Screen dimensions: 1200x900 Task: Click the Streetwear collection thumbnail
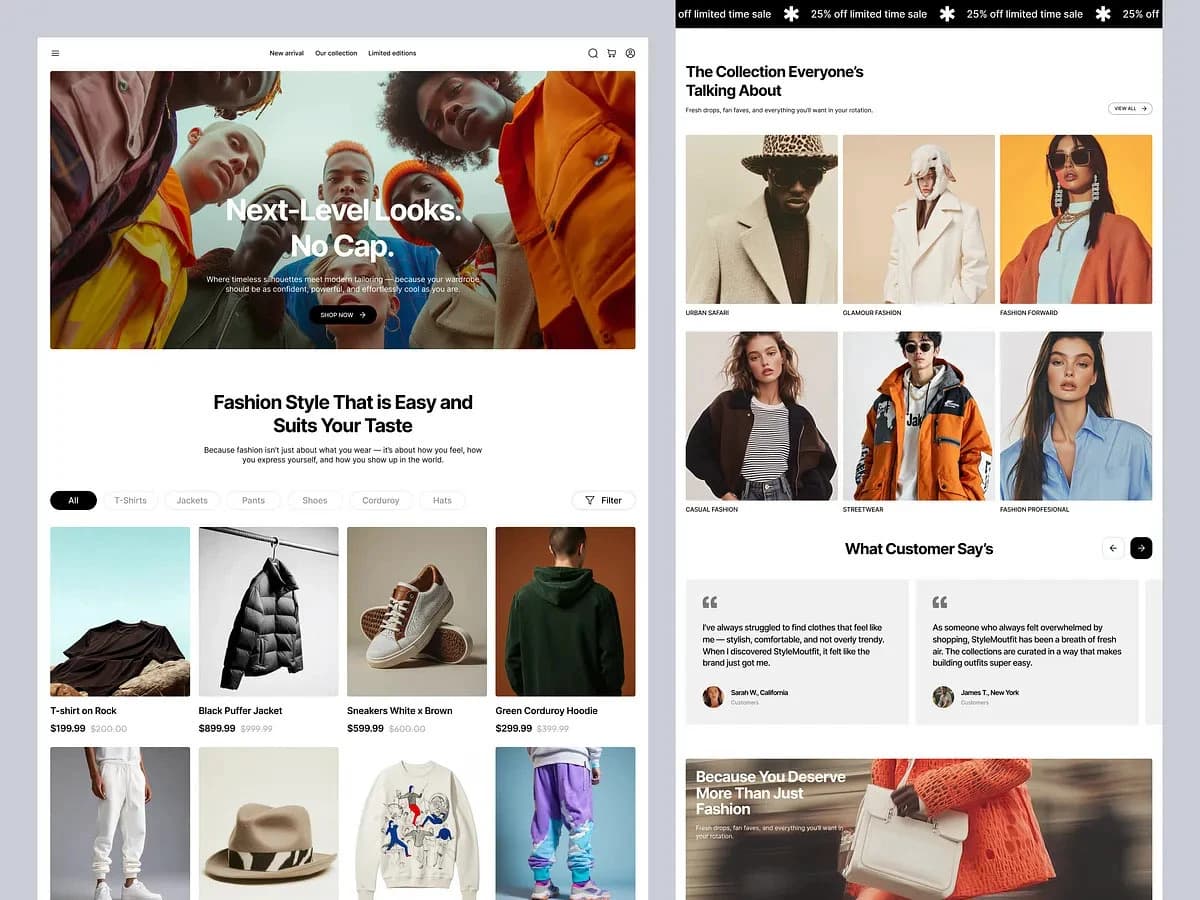coord(918,415)
